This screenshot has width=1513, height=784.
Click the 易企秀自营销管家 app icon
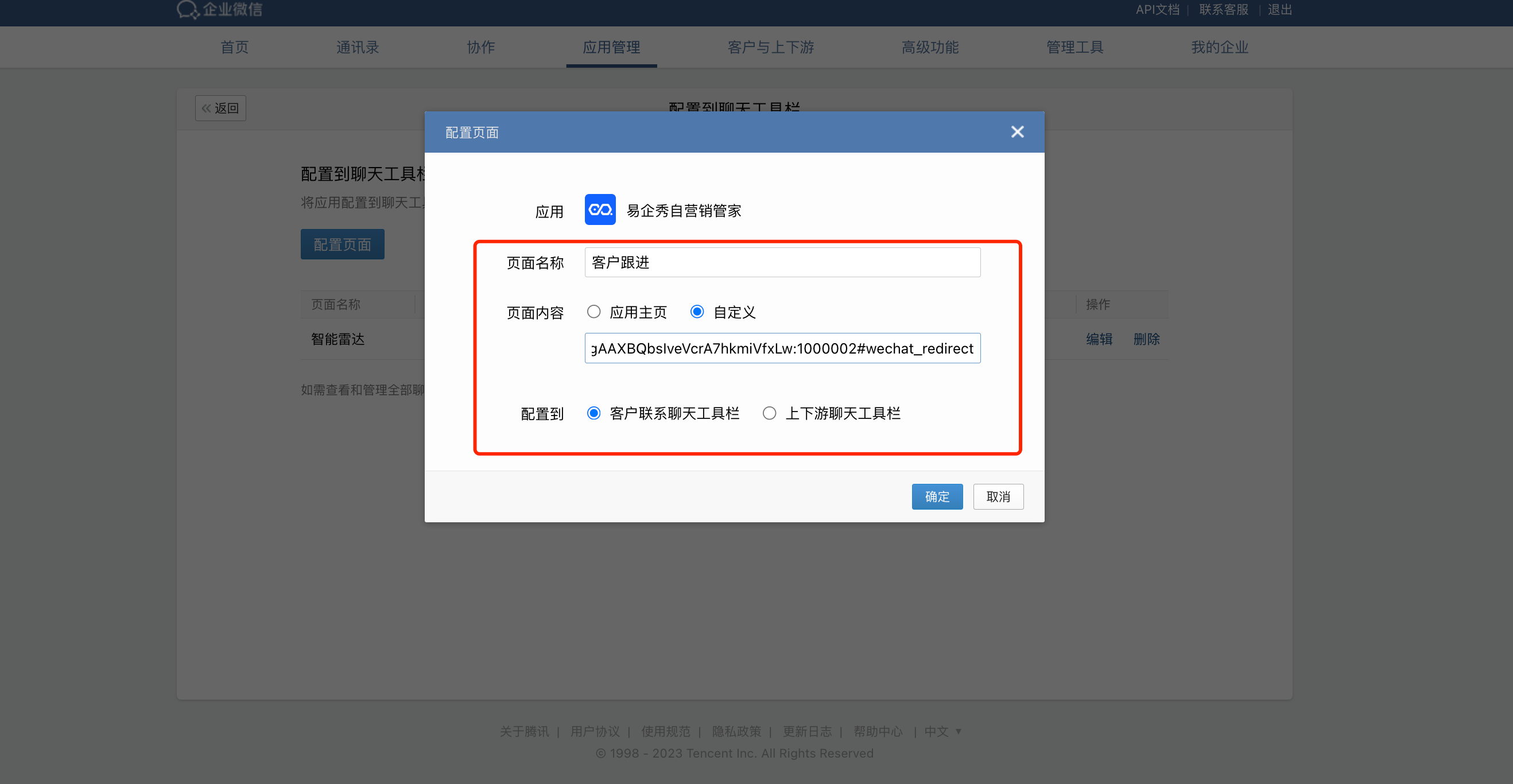click(x=600, y=209)
